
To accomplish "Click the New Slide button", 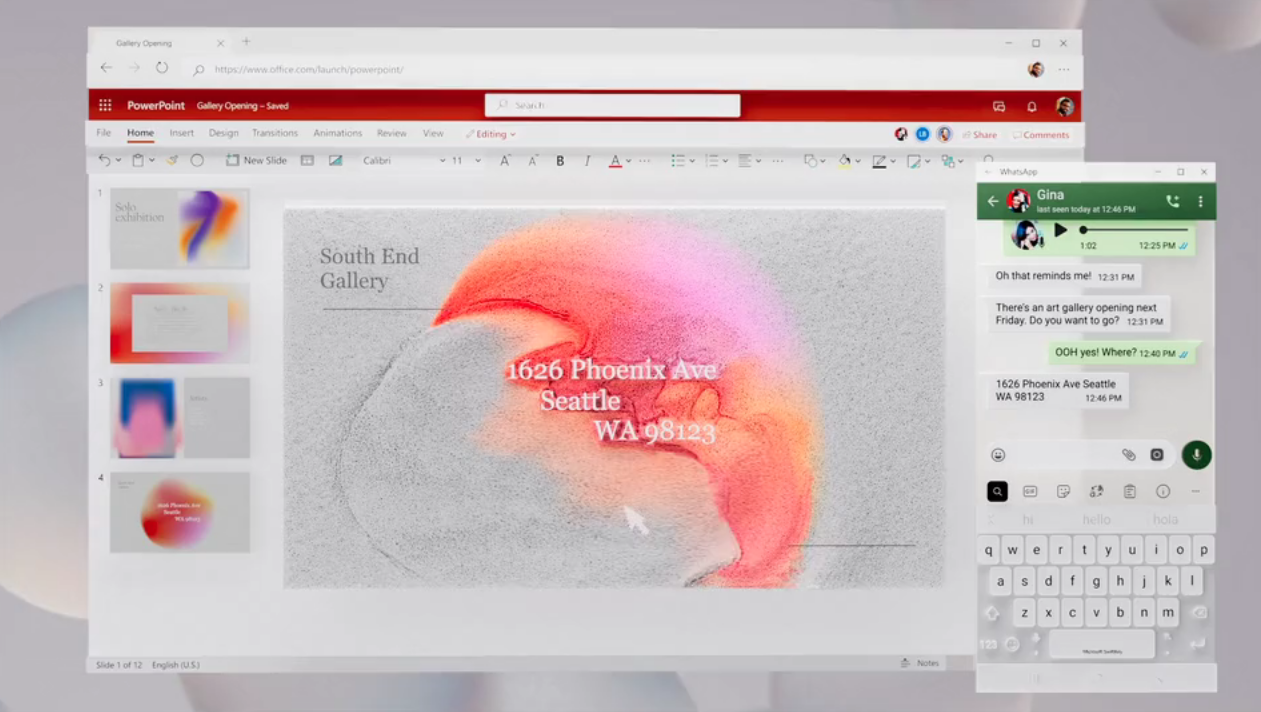I will 256,160.
